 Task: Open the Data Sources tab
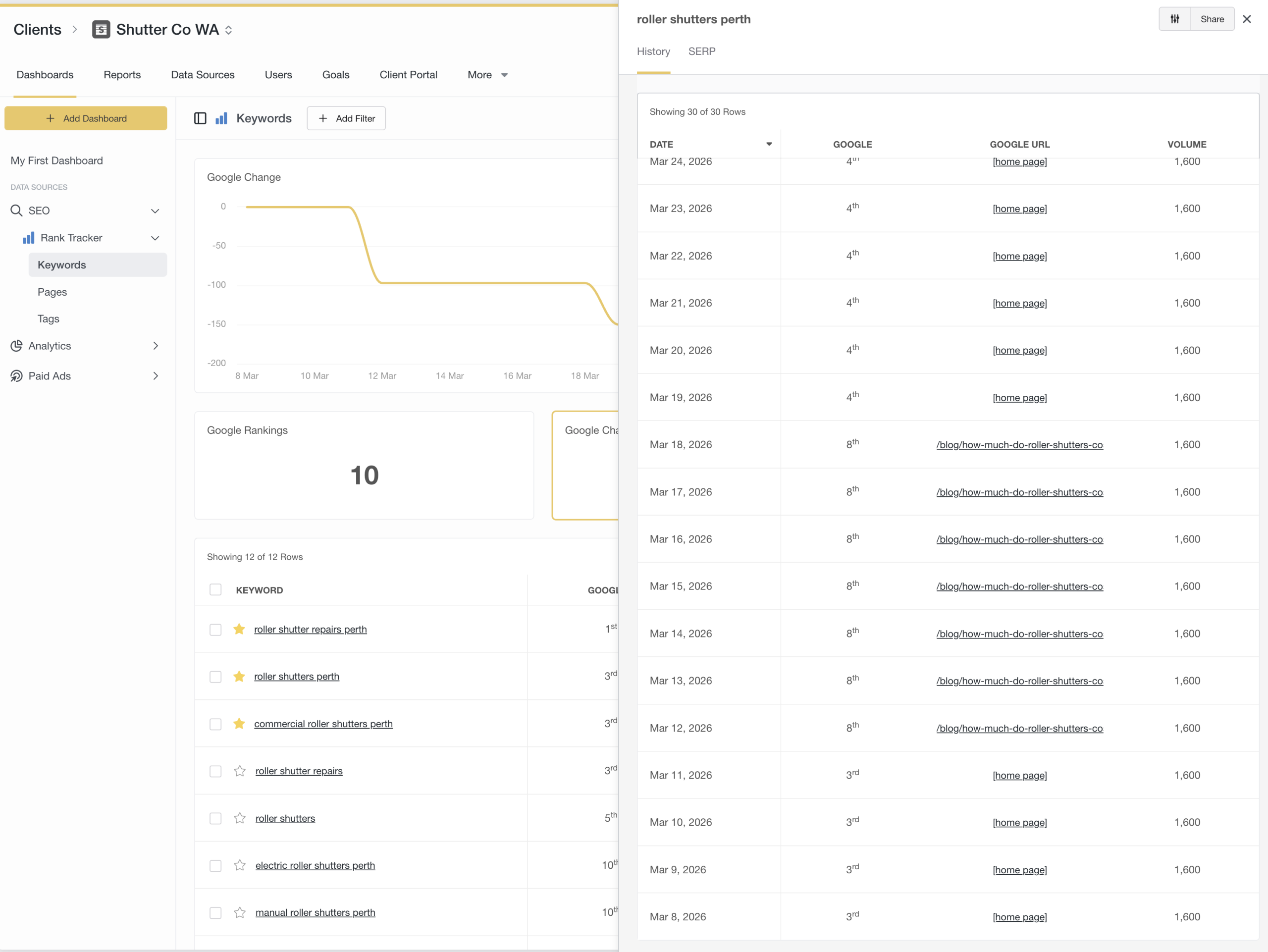click(203, 75)
